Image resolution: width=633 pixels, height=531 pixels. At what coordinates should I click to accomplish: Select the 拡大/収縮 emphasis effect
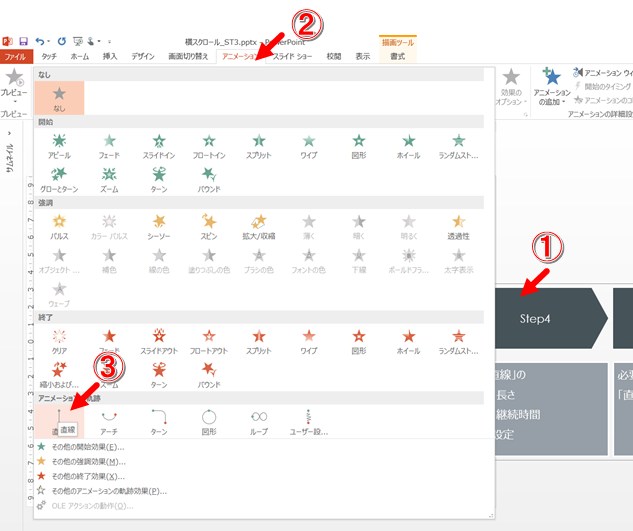(x=259, y=227)
